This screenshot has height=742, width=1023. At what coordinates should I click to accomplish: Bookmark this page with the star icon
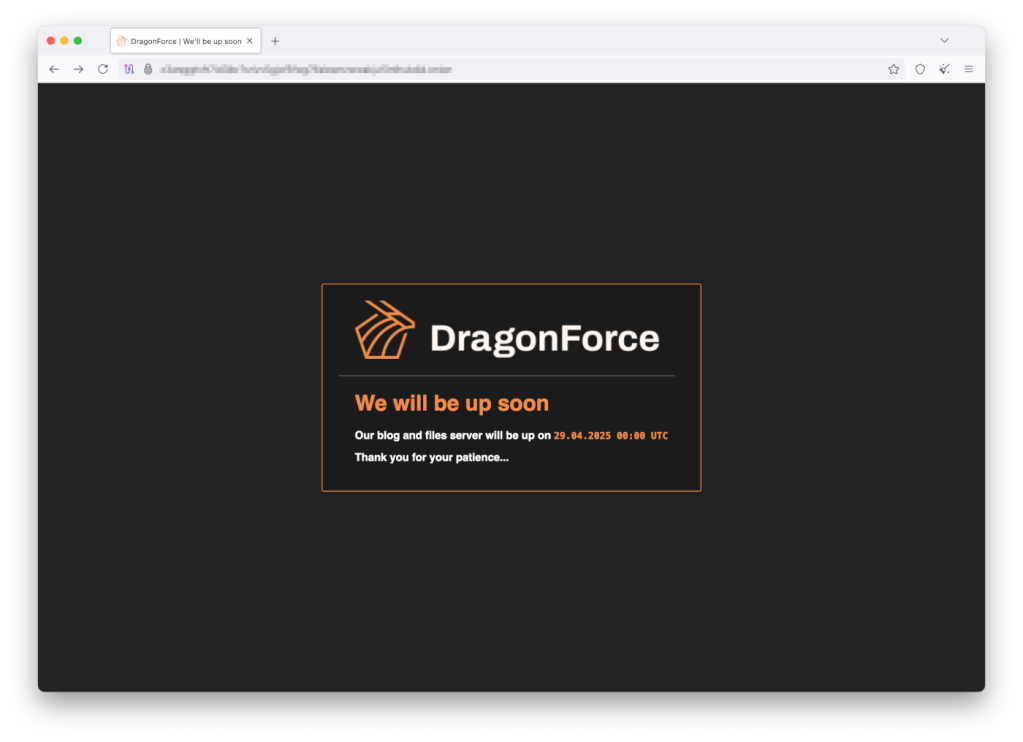coord(894,69)
